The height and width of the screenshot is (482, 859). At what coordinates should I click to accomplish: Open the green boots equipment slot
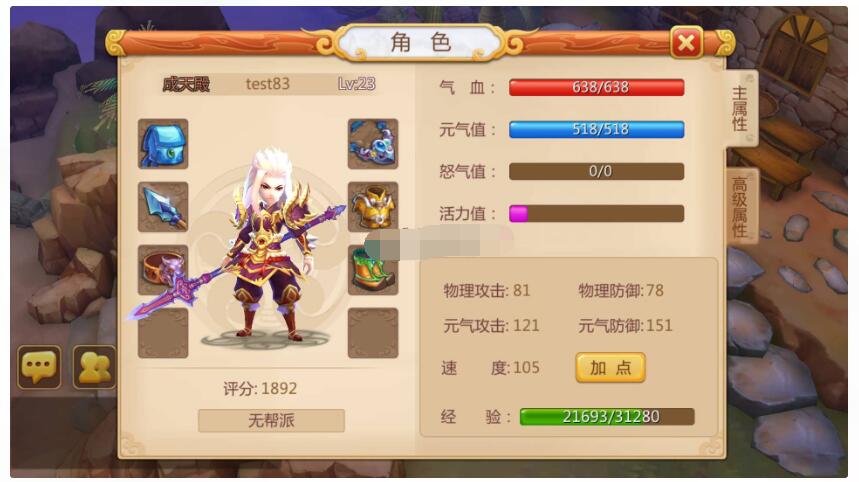tap(373, 270)
